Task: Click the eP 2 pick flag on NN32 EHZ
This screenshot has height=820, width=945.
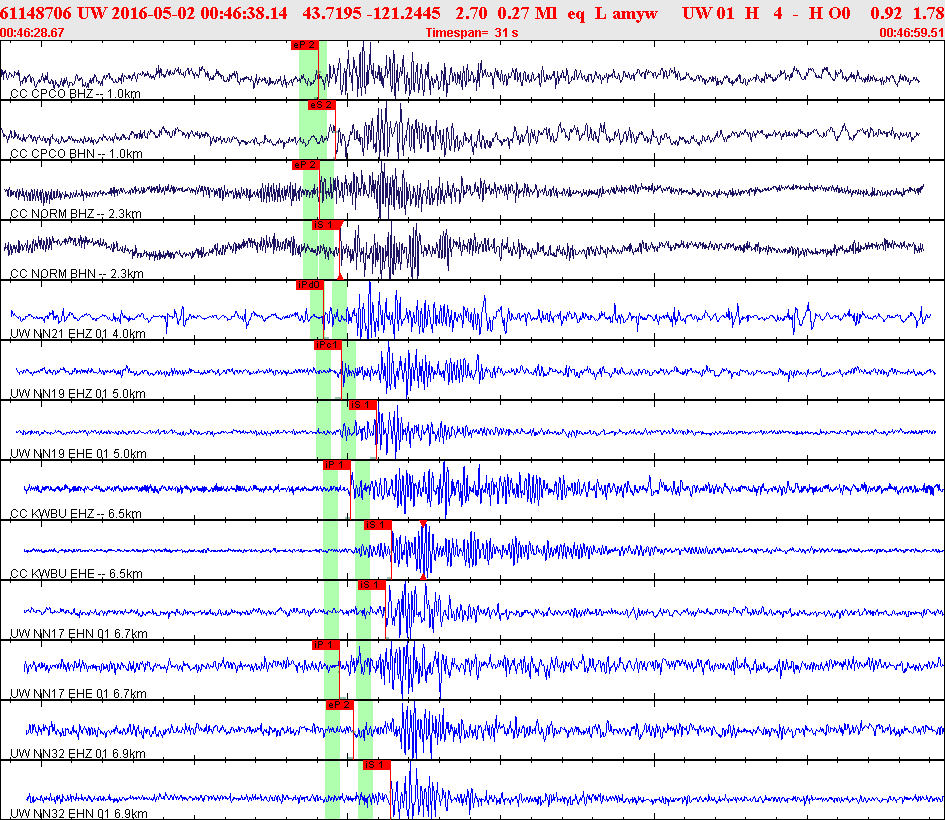Action: click(339, 705)
